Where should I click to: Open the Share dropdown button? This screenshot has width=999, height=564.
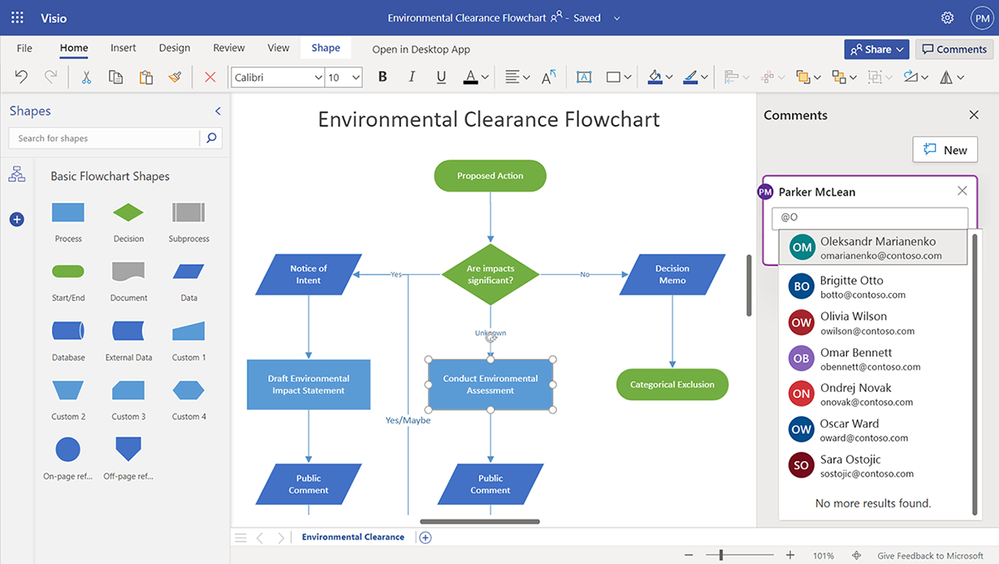[x=877, y=49]
